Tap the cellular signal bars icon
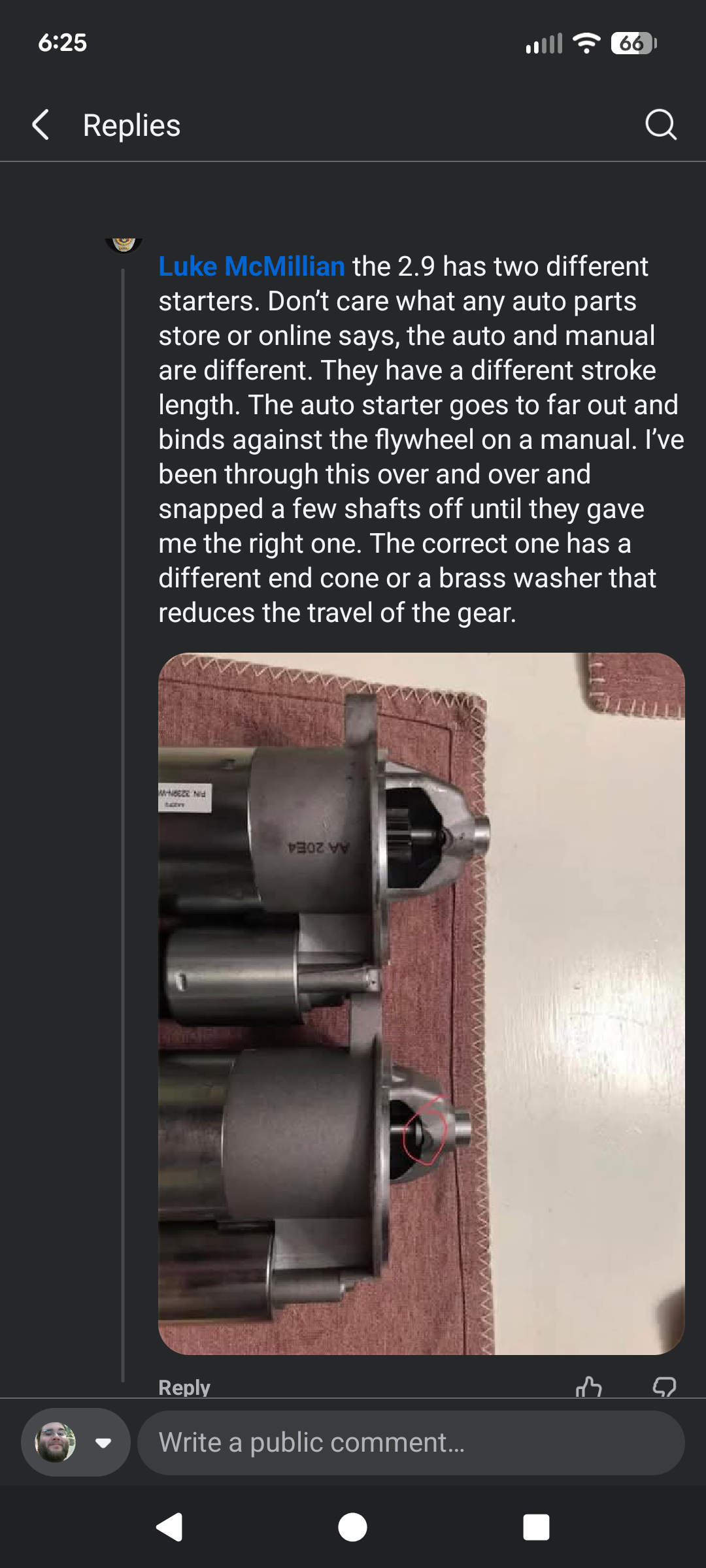Viewport: 706px width, 1568px height. tap(544, 44)
